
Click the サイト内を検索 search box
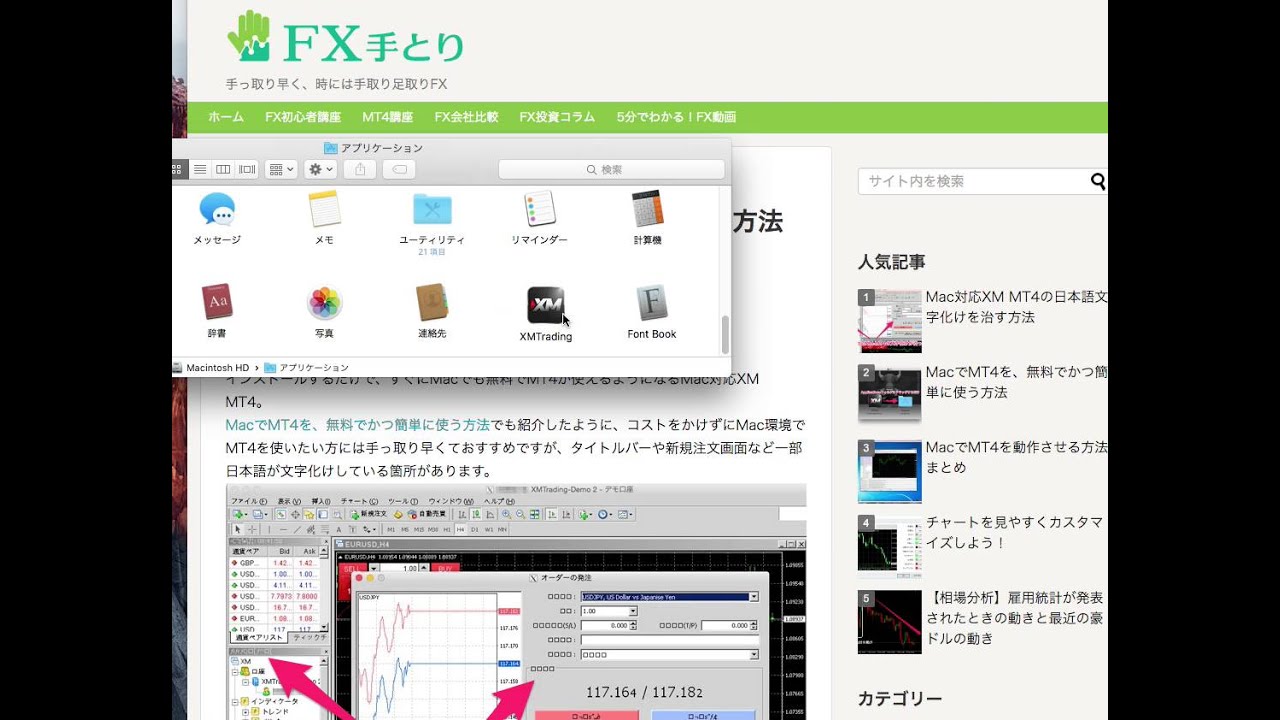973,181
